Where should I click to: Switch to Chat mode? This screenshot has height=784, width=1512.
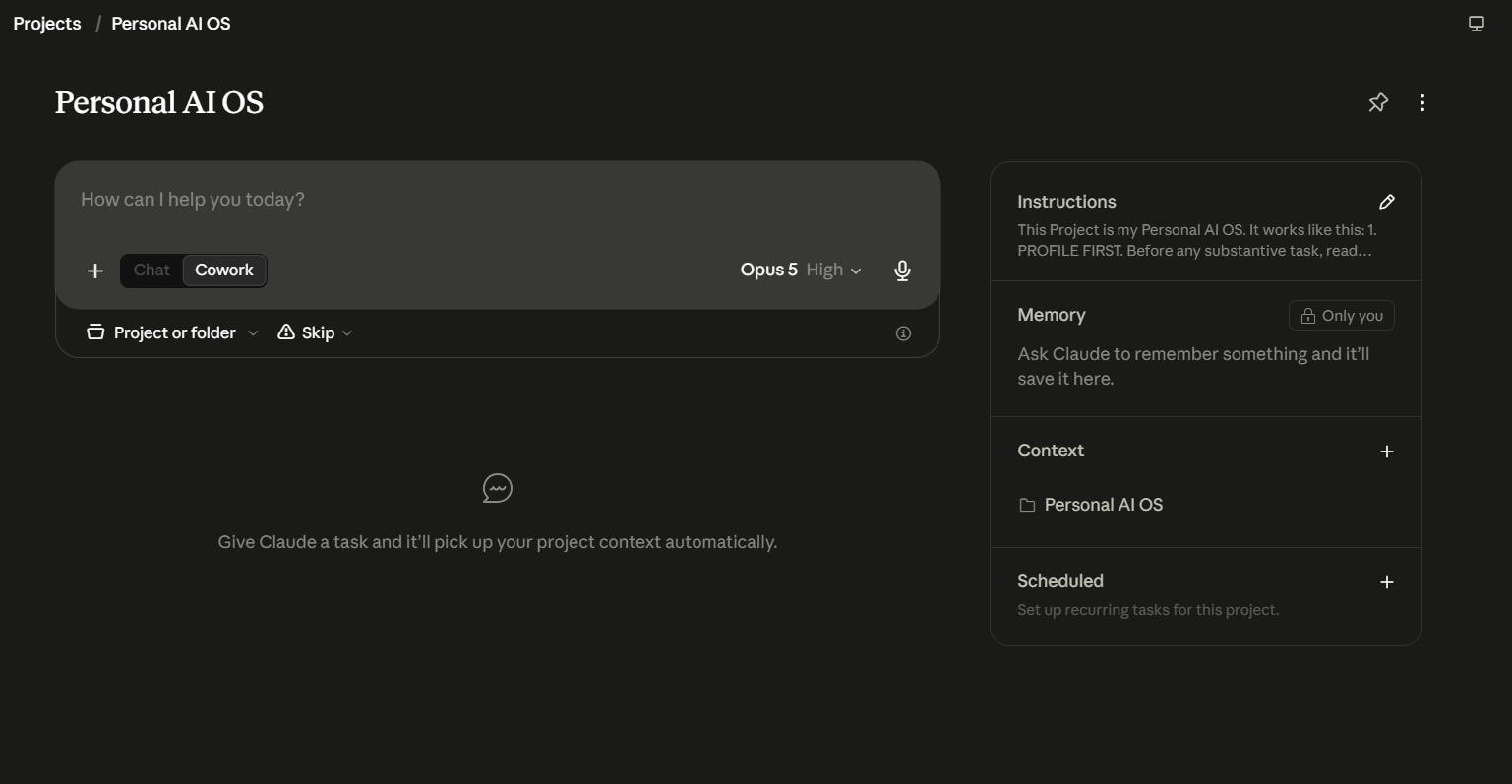click(151, 271)
